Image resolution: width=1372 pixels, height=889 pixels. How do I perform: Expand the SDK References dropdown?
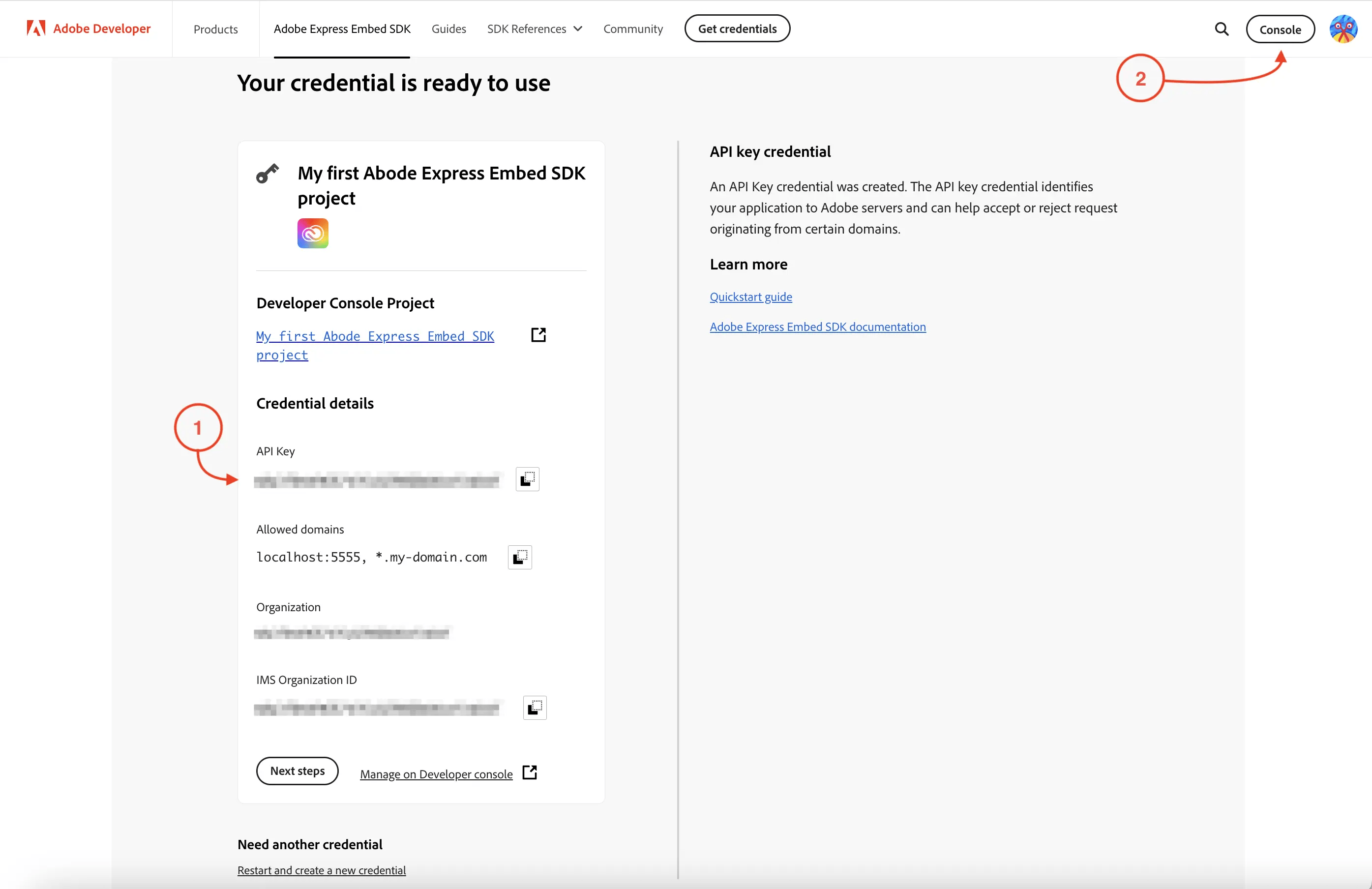tap(535, 29)
